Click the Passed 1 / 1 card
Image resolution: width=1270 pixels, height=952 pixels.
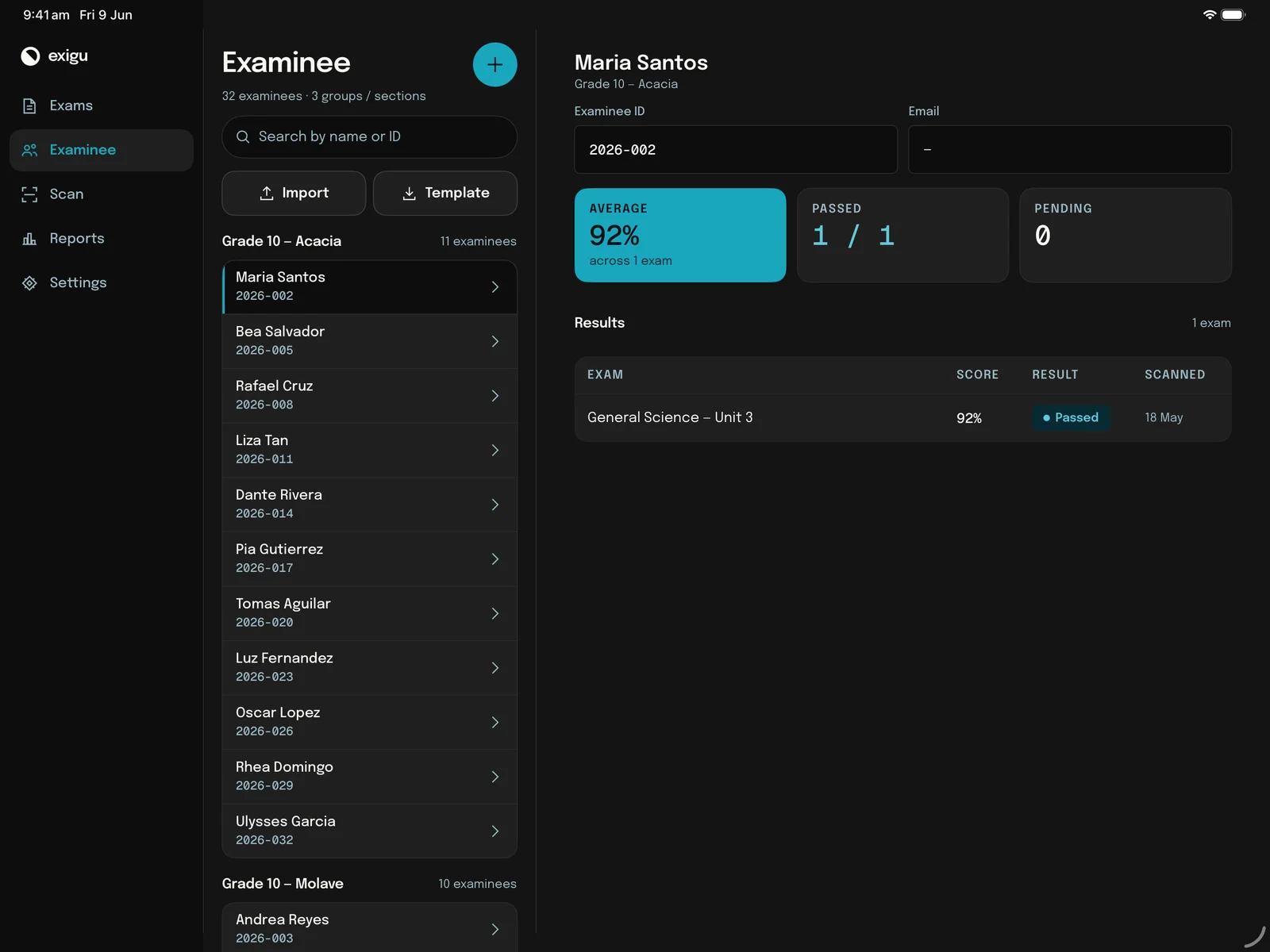(902, 235)
